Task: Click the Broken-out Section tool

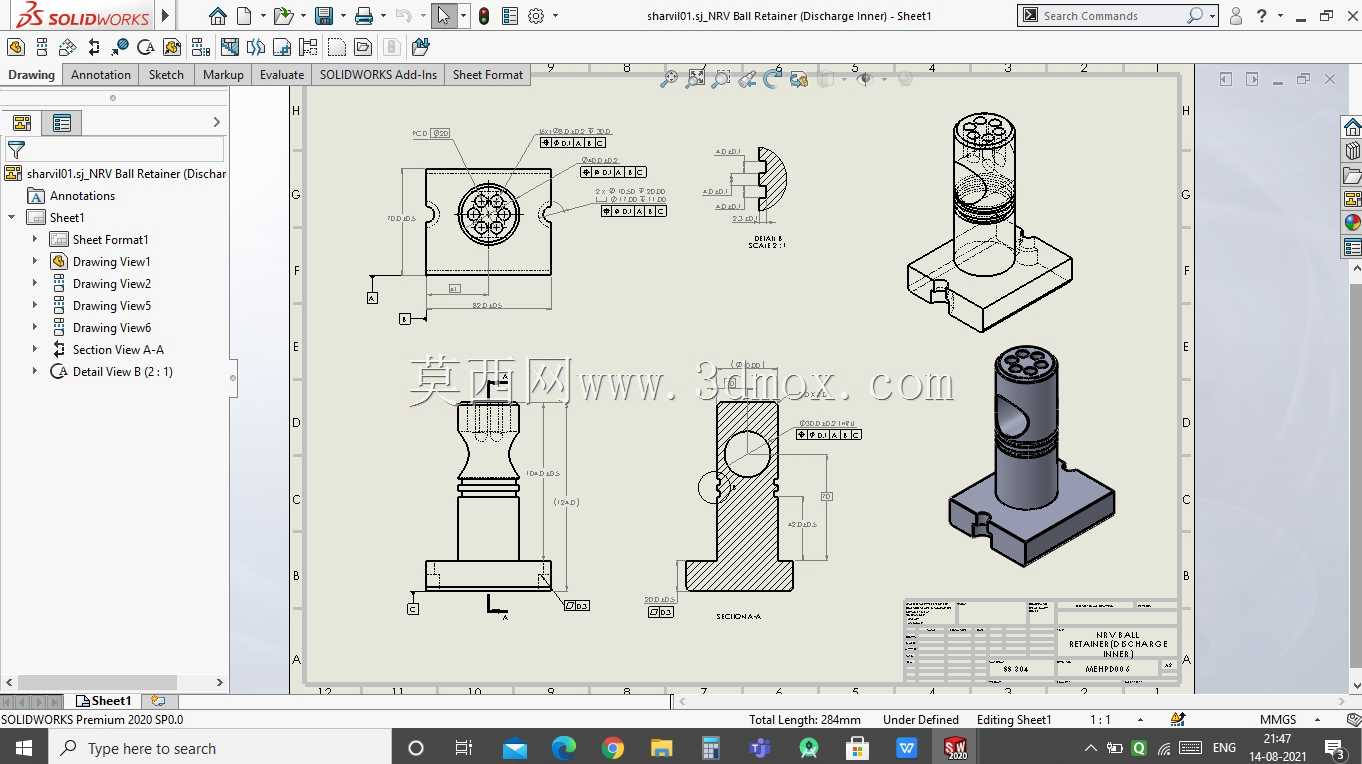Action: 230,47
